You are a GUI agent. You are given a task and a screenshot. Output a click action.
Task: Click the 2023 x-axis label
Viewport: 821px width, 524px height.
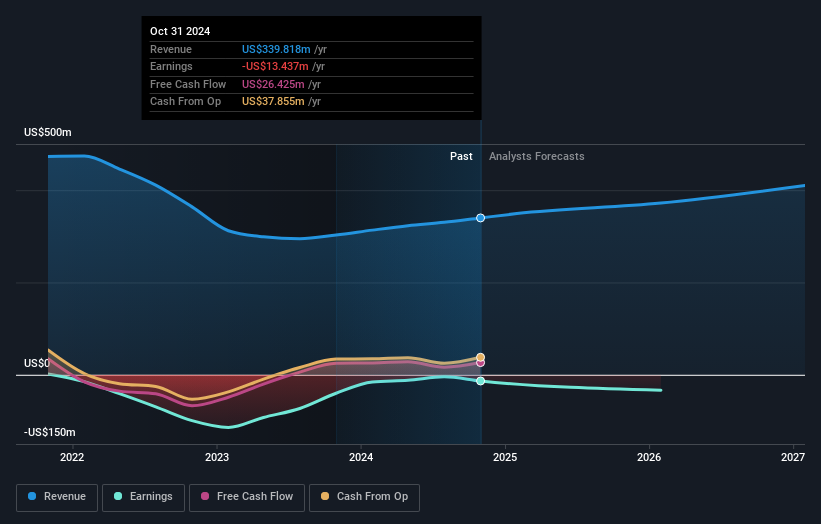tap(217, 457)
